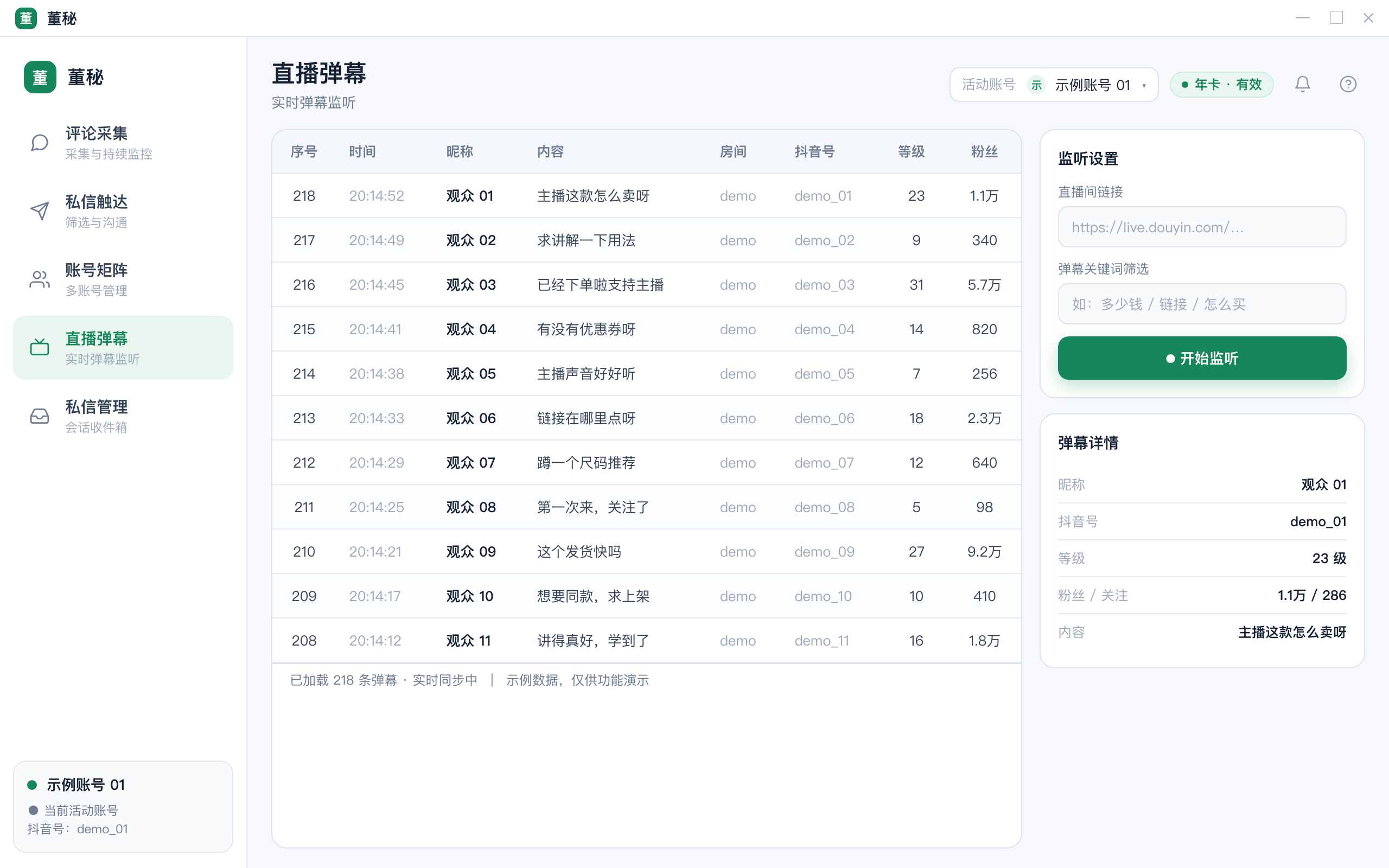Viewport: 1389px width, 868px height.
Task: Close the 董秘 window
Action: [1368, 18]
